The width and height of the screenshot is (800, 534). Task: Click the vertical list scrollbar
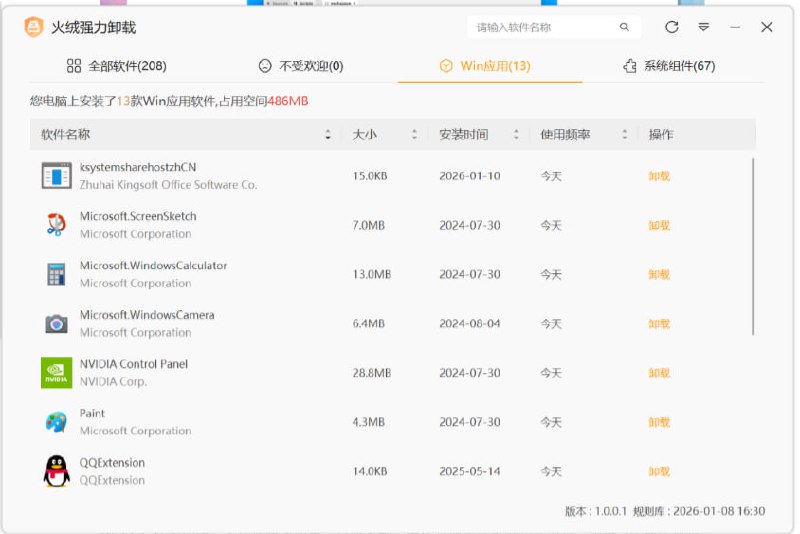(x=753, y=246)
